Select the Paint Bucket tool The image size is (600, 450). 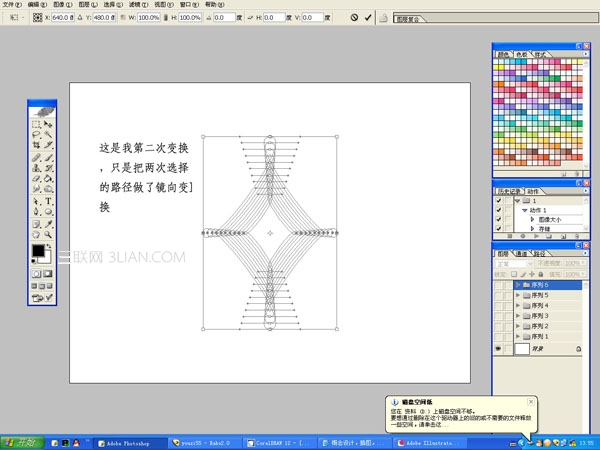click(48, 178)
